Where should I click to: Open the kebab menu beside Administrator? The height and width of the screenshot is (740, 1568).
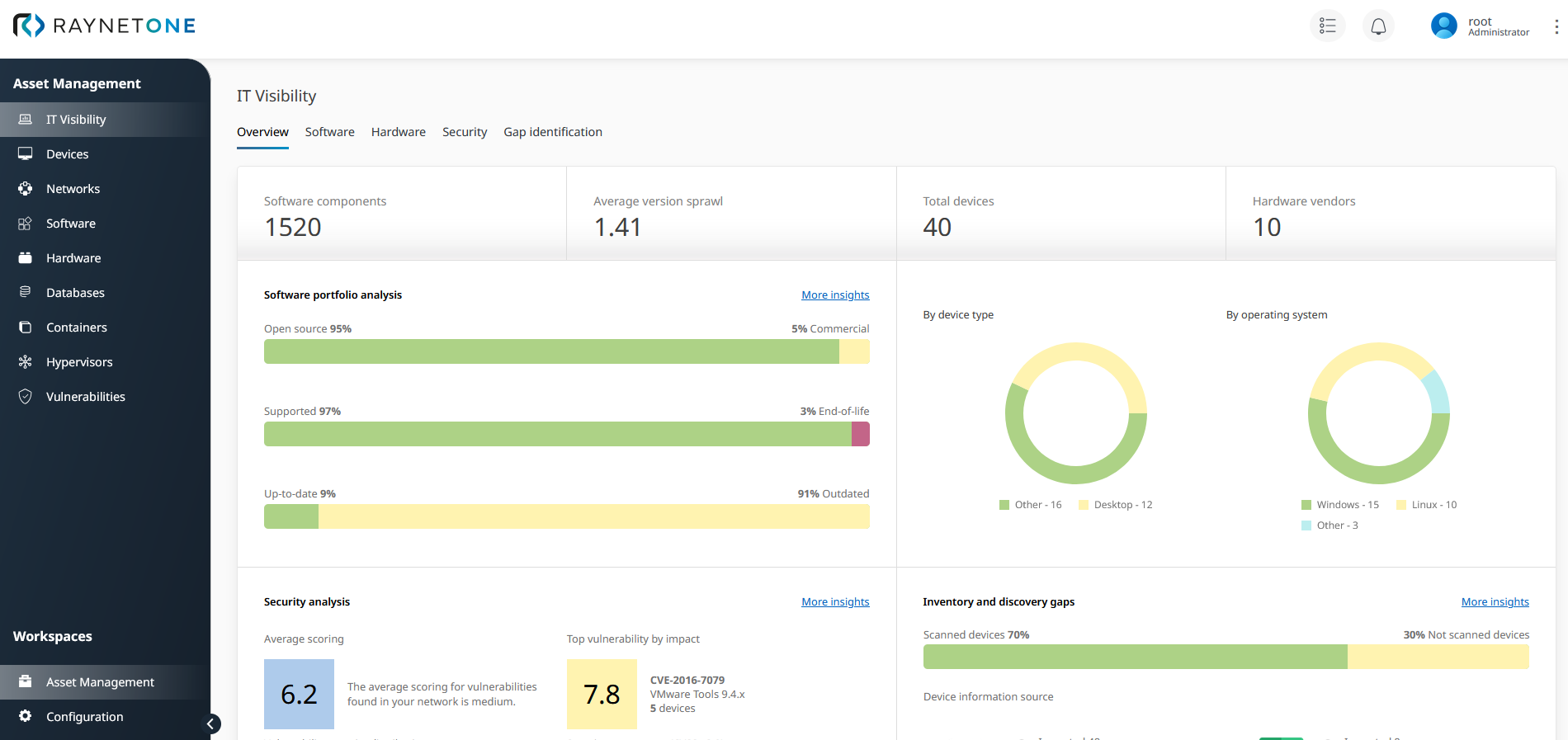click(x=1556, y=26)
